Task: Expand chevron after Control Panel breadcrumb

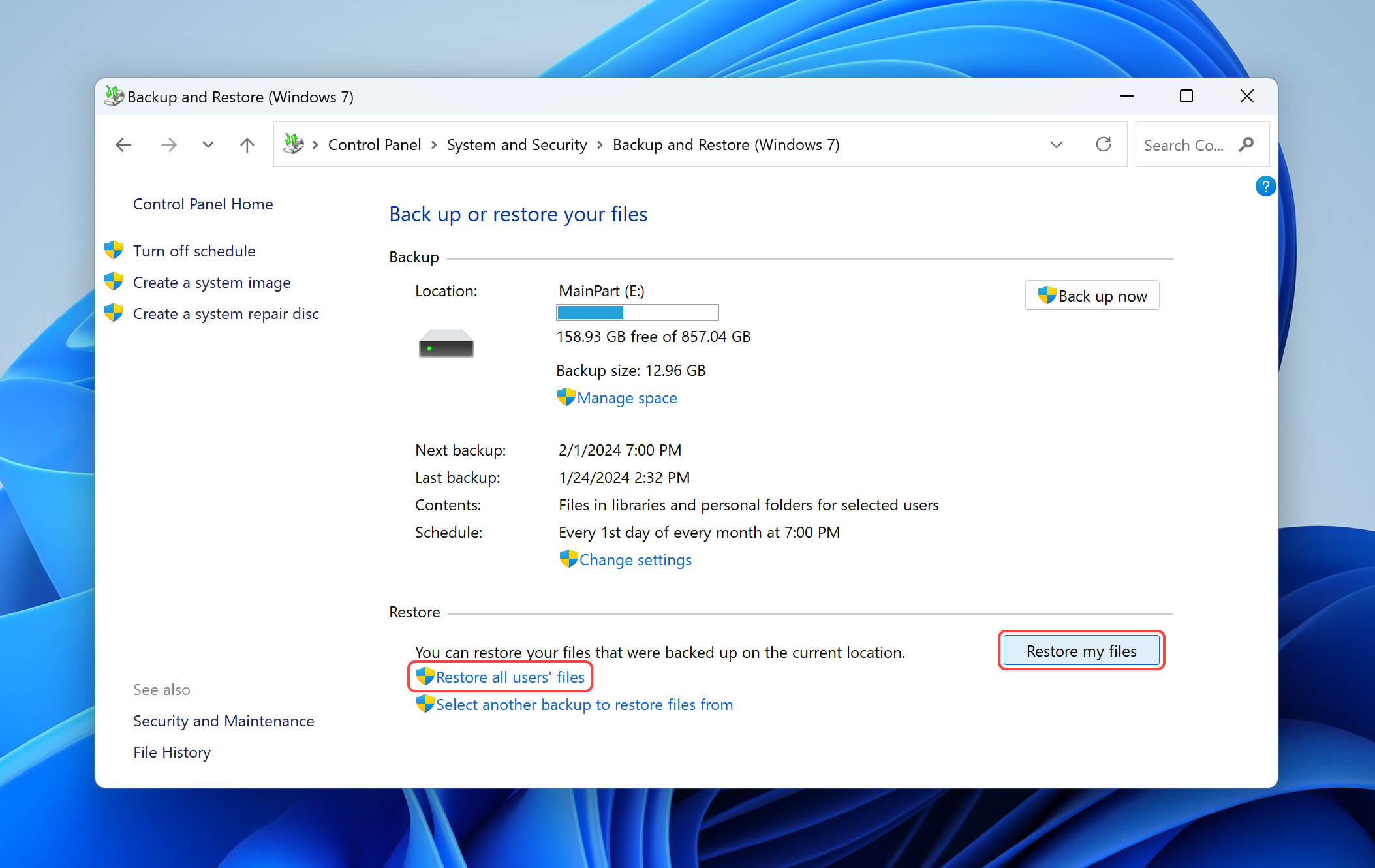Action: point(434,145)
